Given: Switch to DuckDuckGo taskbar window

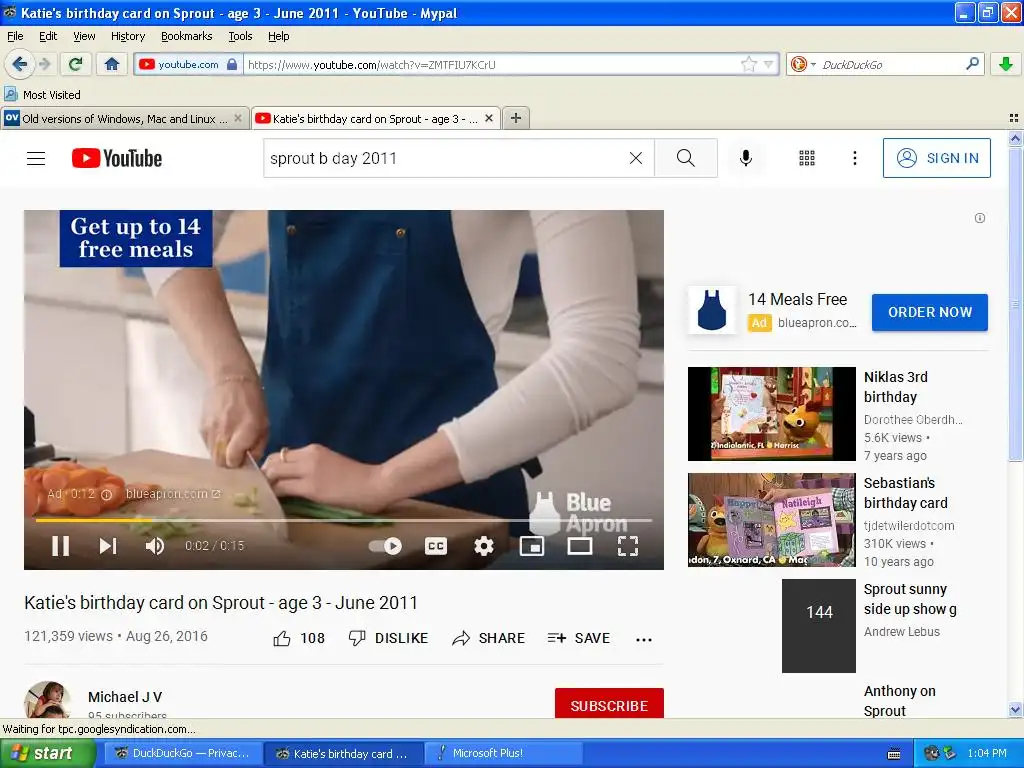Looking at the screenshot, I should [x=182, y=753].
